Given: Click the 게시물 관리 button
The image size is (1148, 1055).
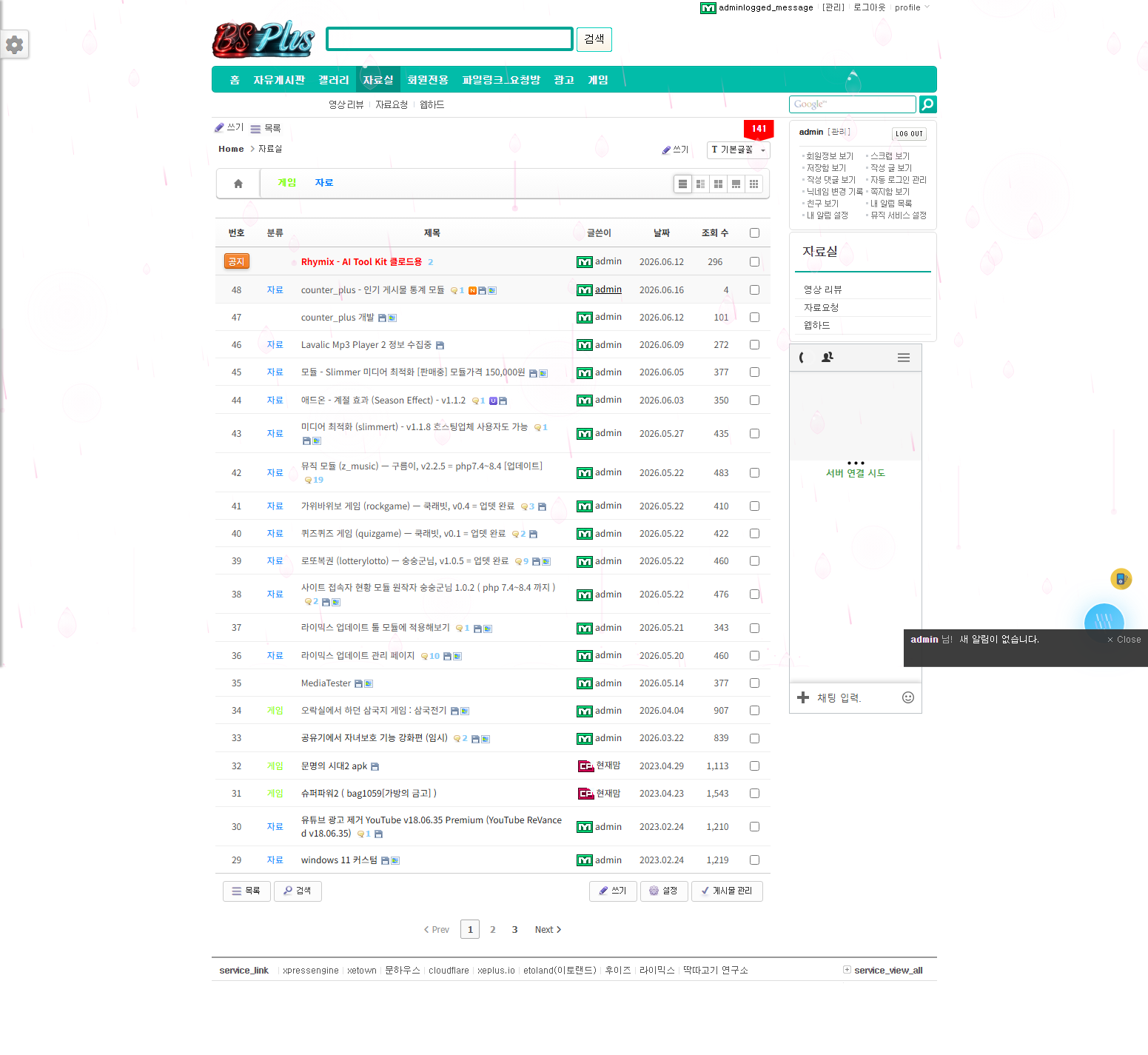Looking at the screenshot, I should point(727,891).
